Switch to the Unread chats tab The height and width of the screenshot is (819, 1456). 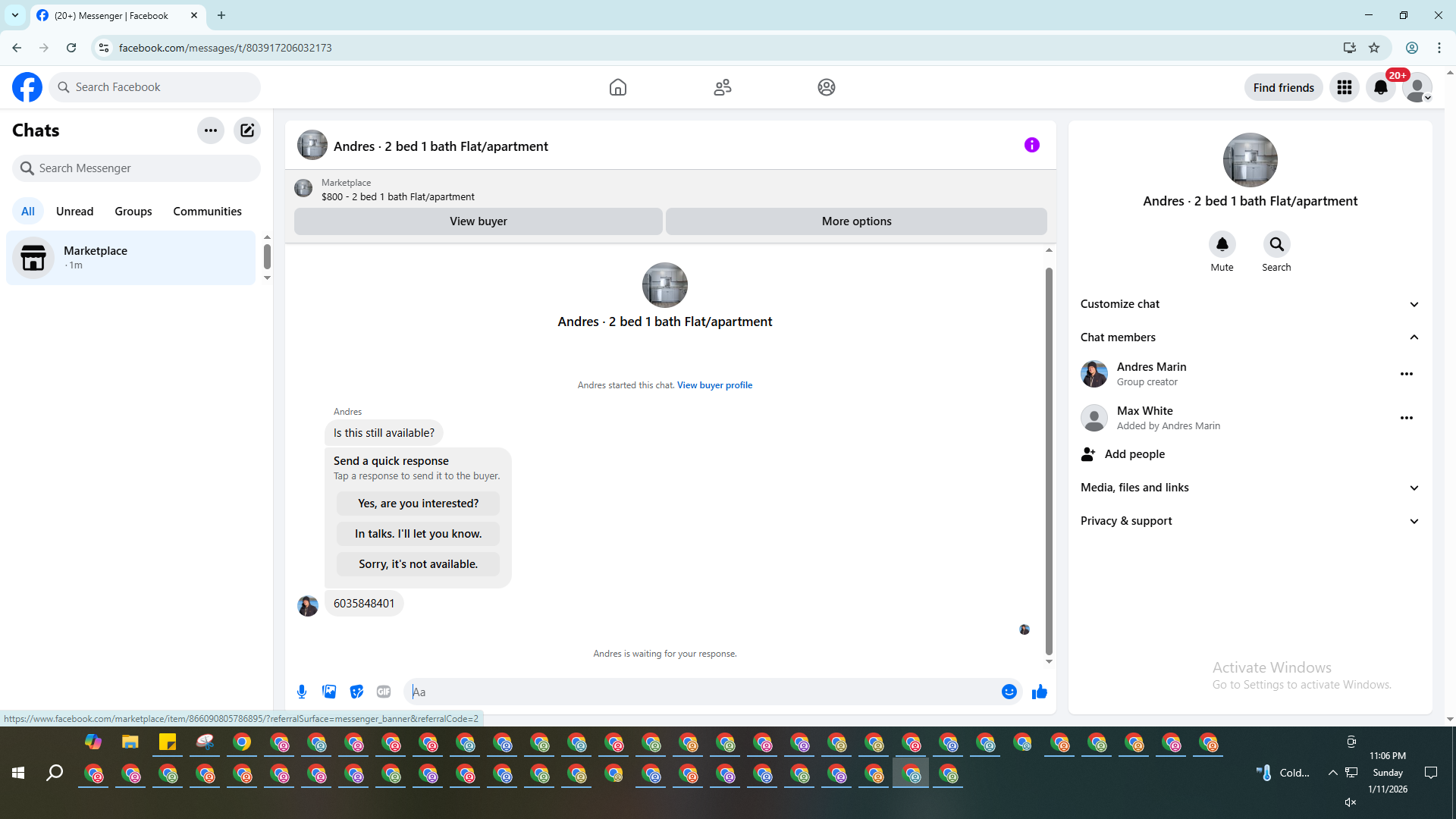74,212
